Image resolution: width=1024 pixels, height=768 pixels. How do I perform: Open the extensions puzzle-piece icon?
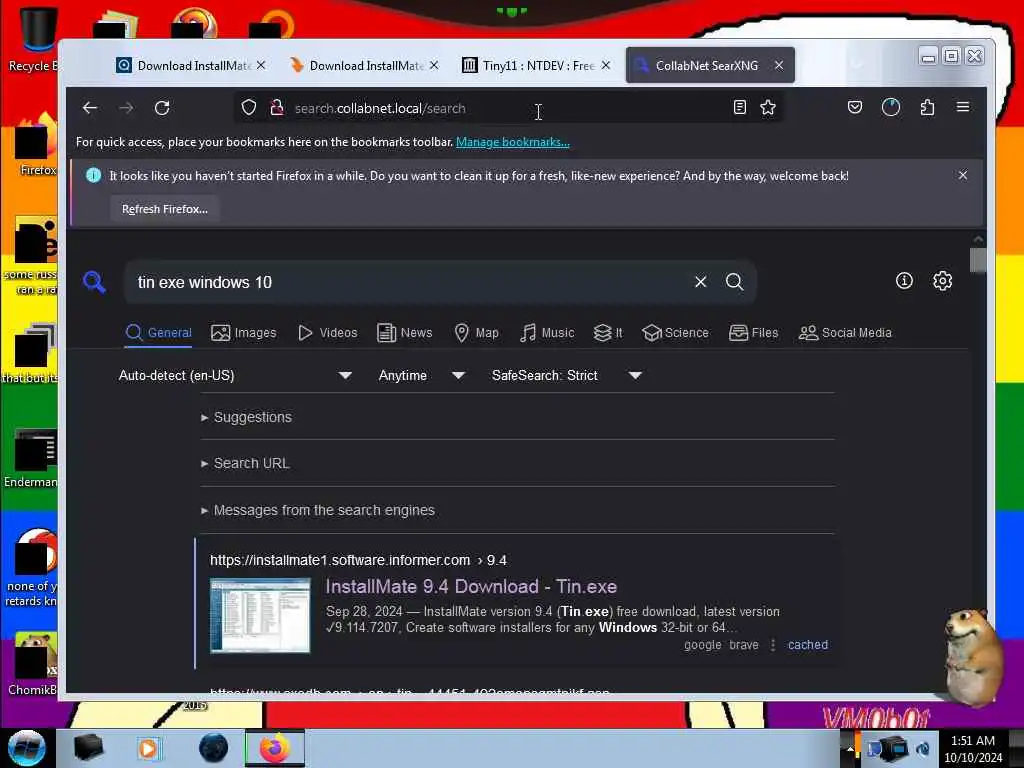927,107
